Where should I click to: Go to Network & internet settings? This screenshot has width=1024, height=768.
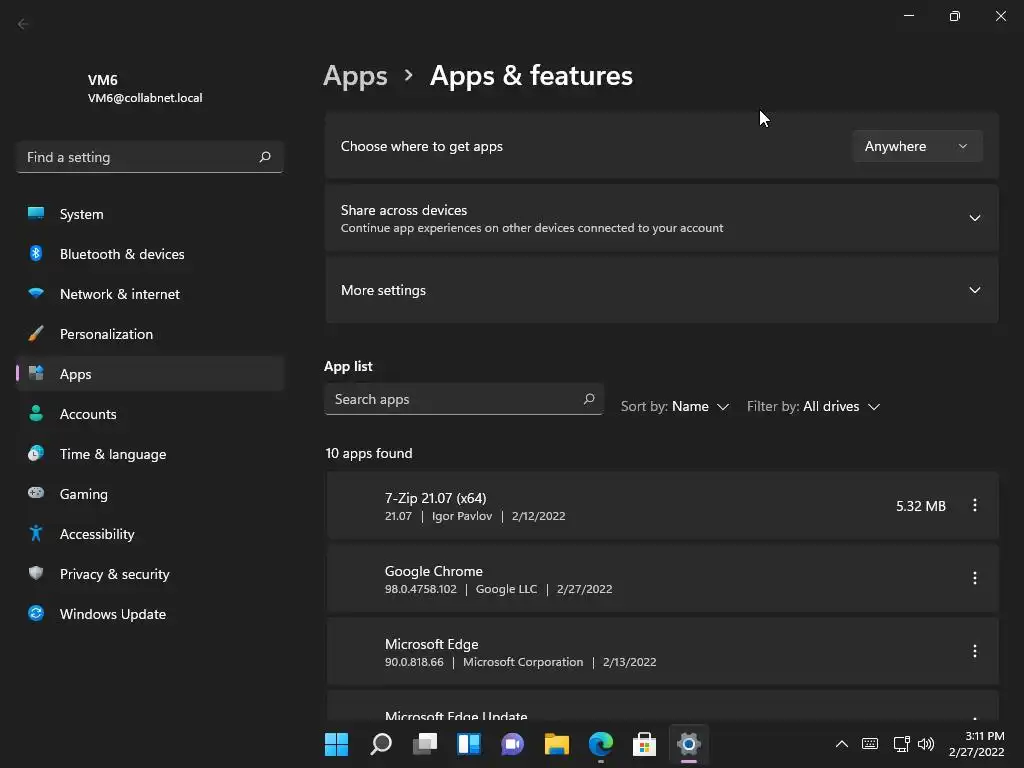pos(150,294)
